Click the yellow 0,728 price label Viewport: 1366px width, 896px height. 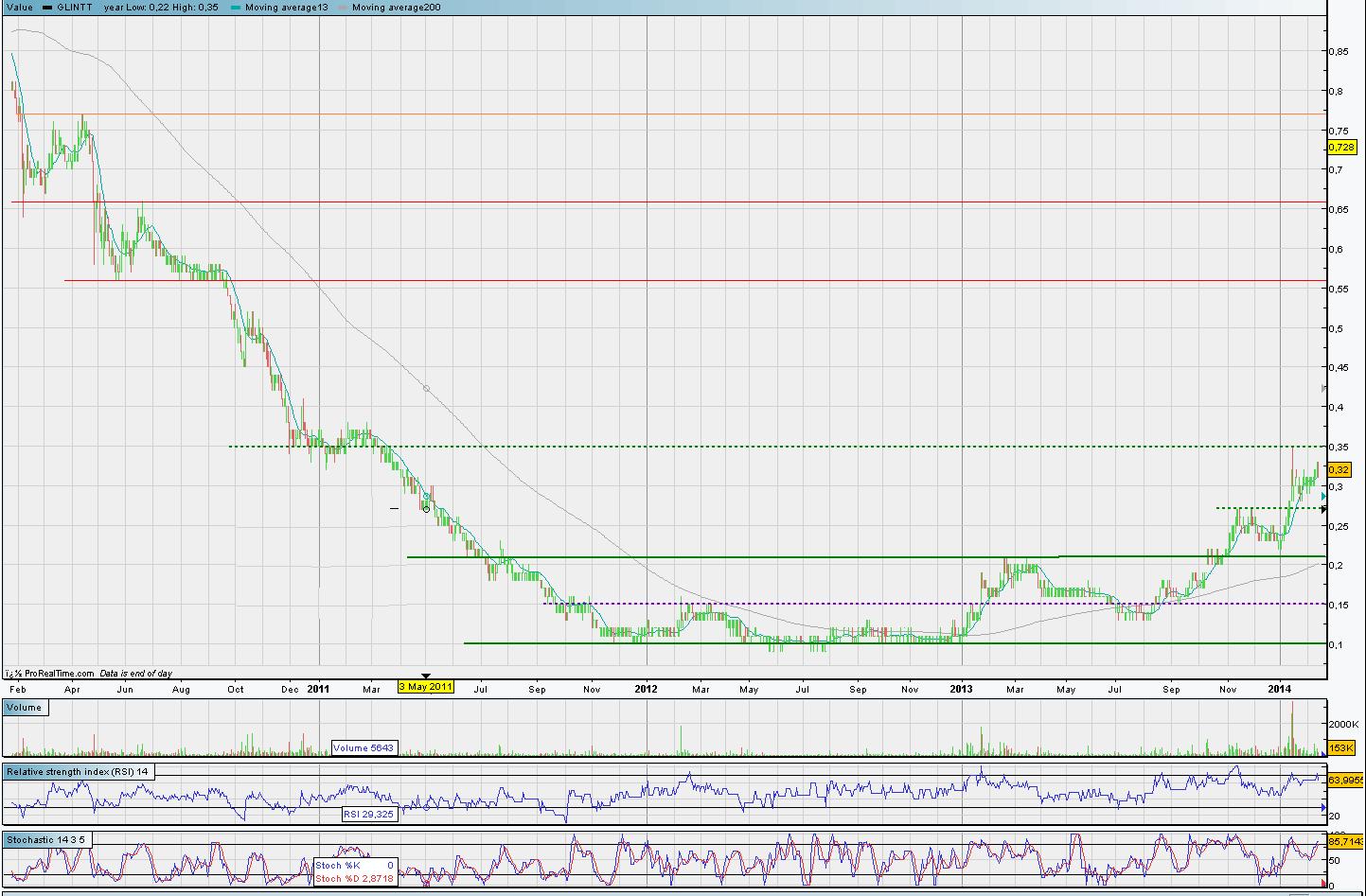[1341, 147]
